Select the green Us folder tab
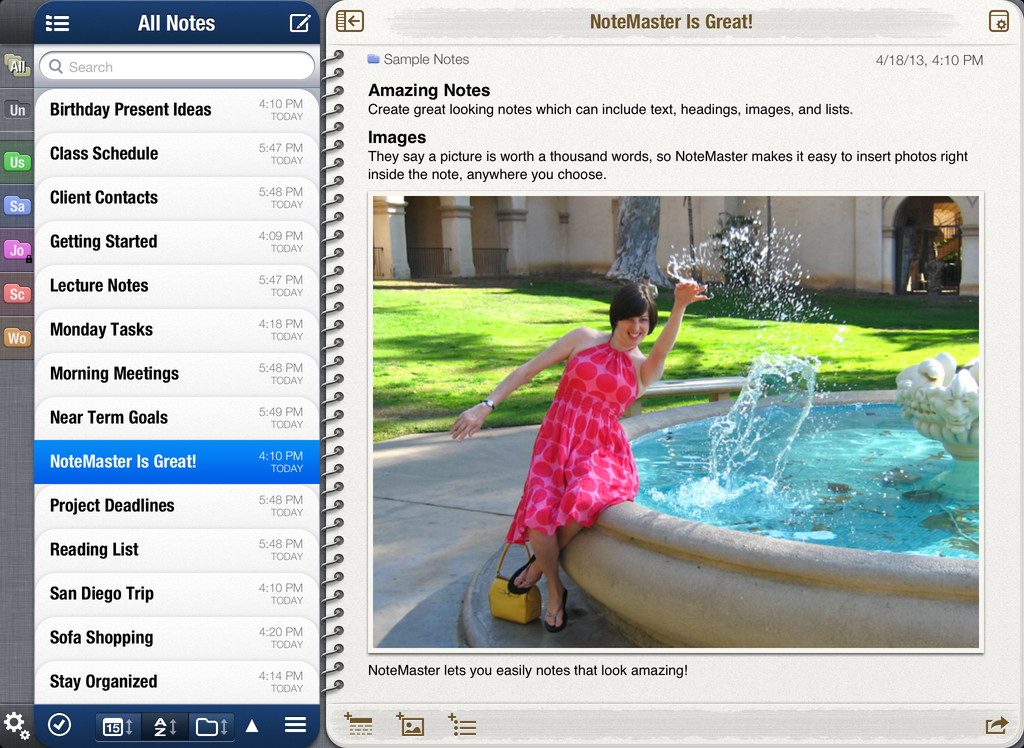 point(17,161)
